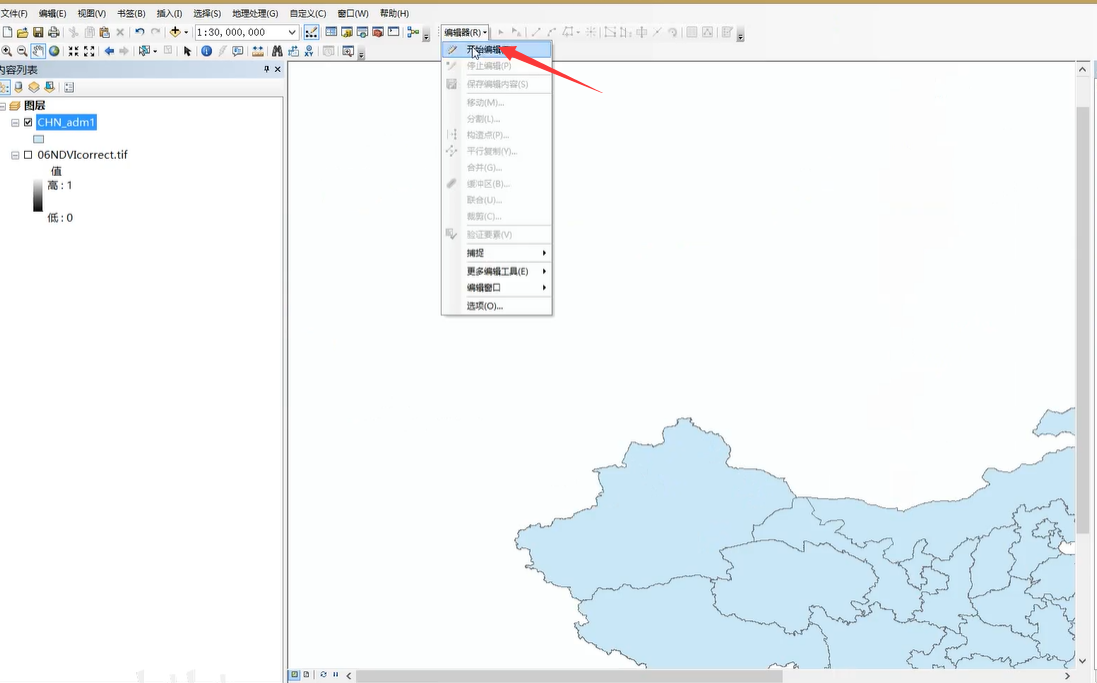Switch to Layout View button
This screenshot has height=683, width=1097.
click(306, 675)
